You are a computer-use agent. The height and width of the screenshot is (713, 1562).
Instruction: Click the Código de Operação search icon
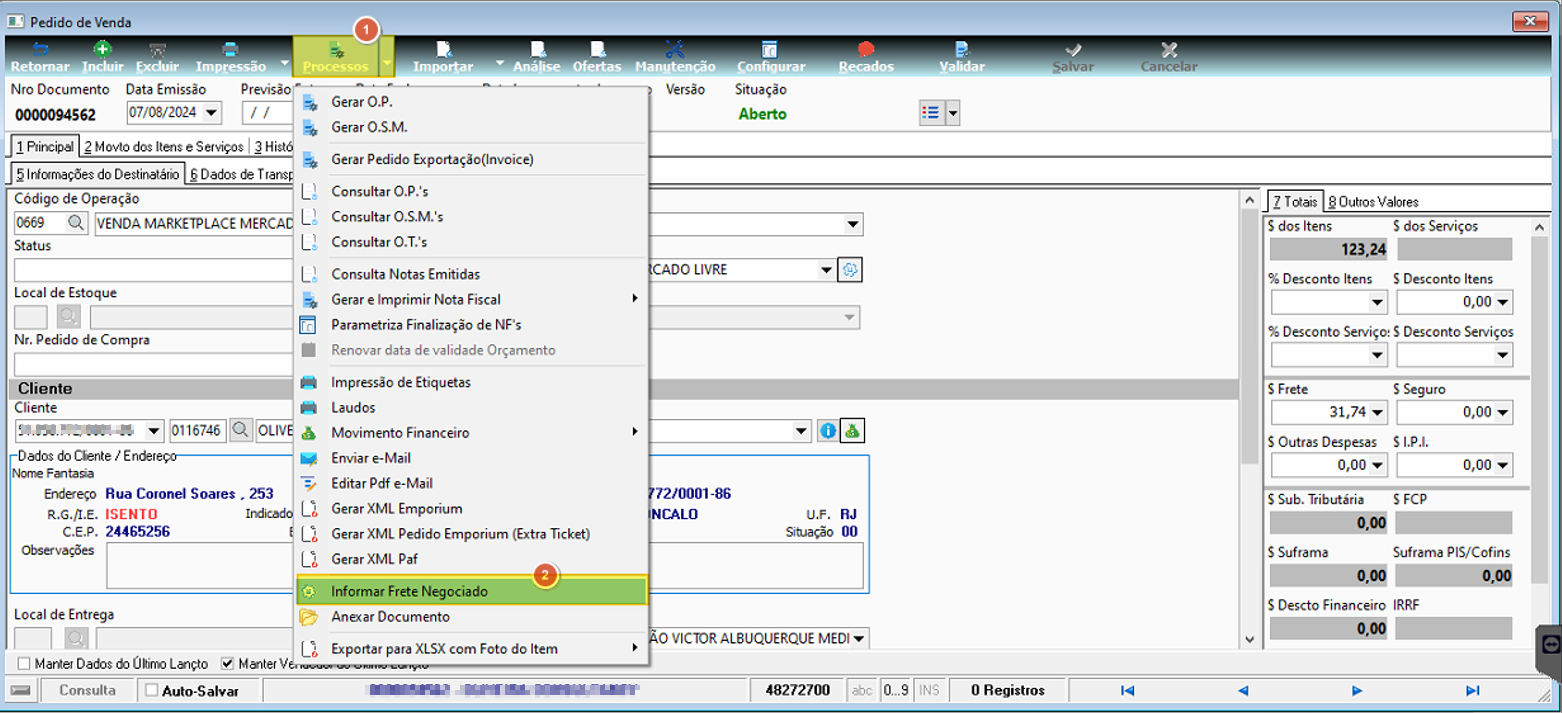tap(77, 223)
